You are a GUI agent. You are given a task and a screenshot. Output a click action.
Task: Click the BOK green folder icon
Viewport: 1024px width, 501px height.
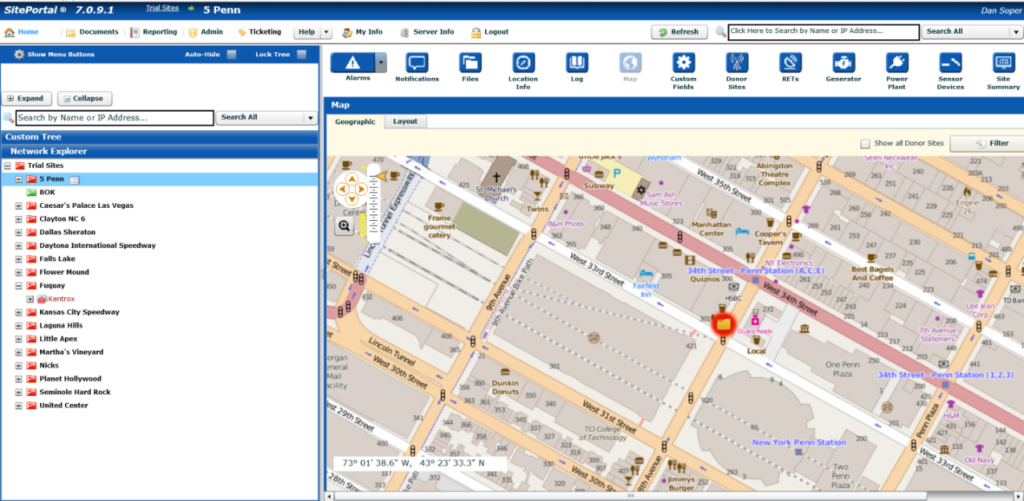[31, 192]
